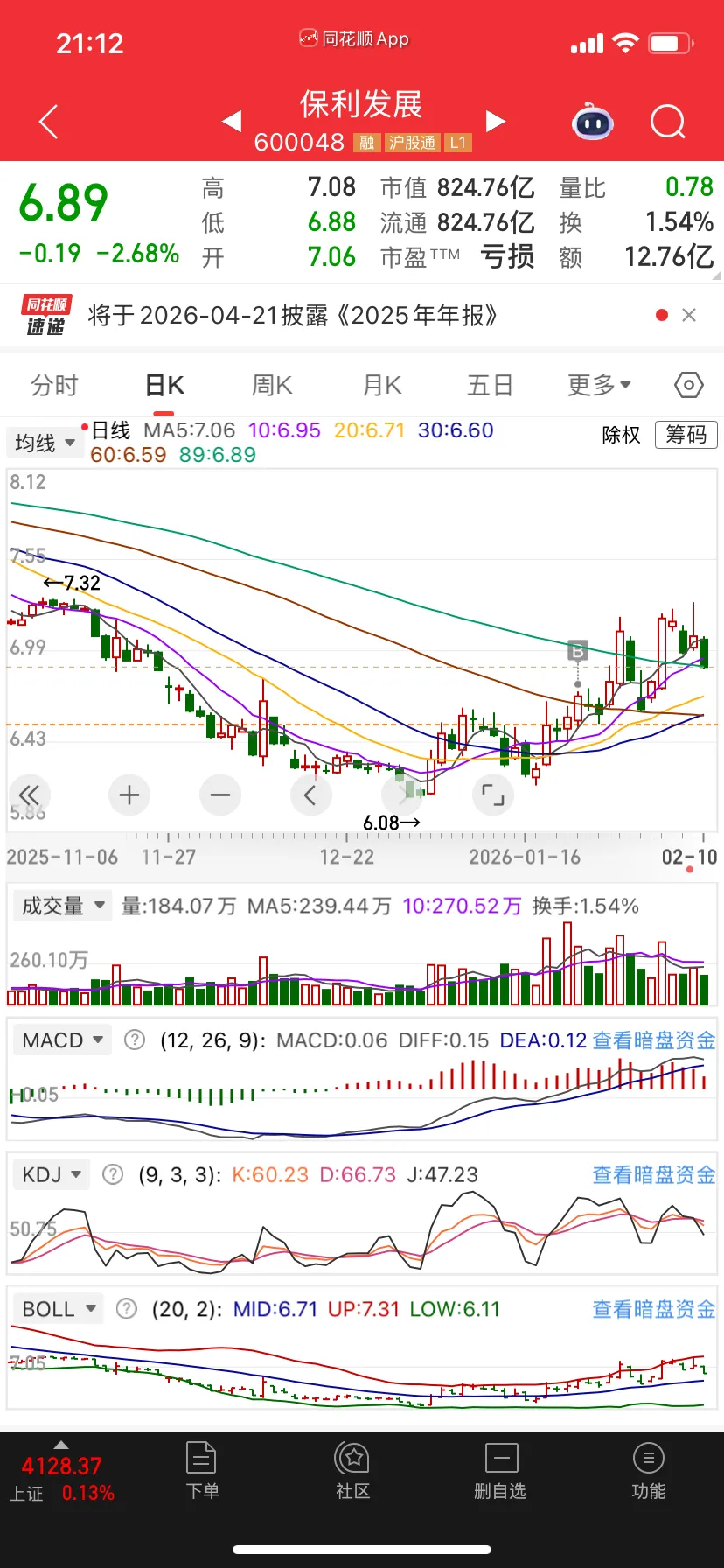Open MACD help question icon

pyautogui.click(x=134, y=1039)
